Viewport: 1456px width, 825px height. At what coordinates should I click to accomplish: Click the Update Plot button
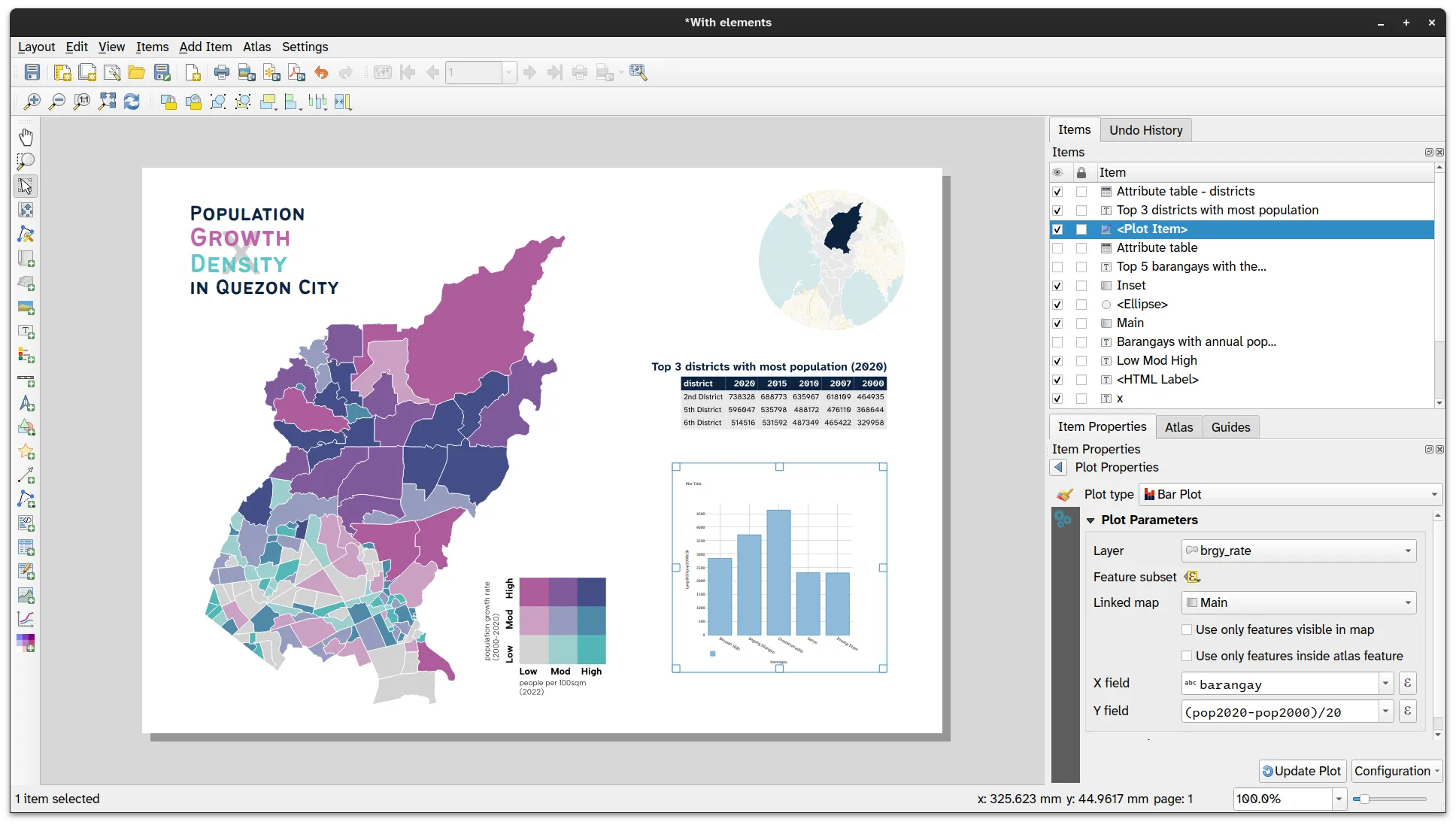1302,771
